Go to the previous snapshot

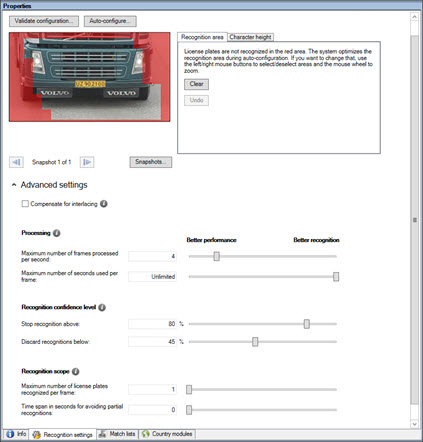click(x=16, y=162)
